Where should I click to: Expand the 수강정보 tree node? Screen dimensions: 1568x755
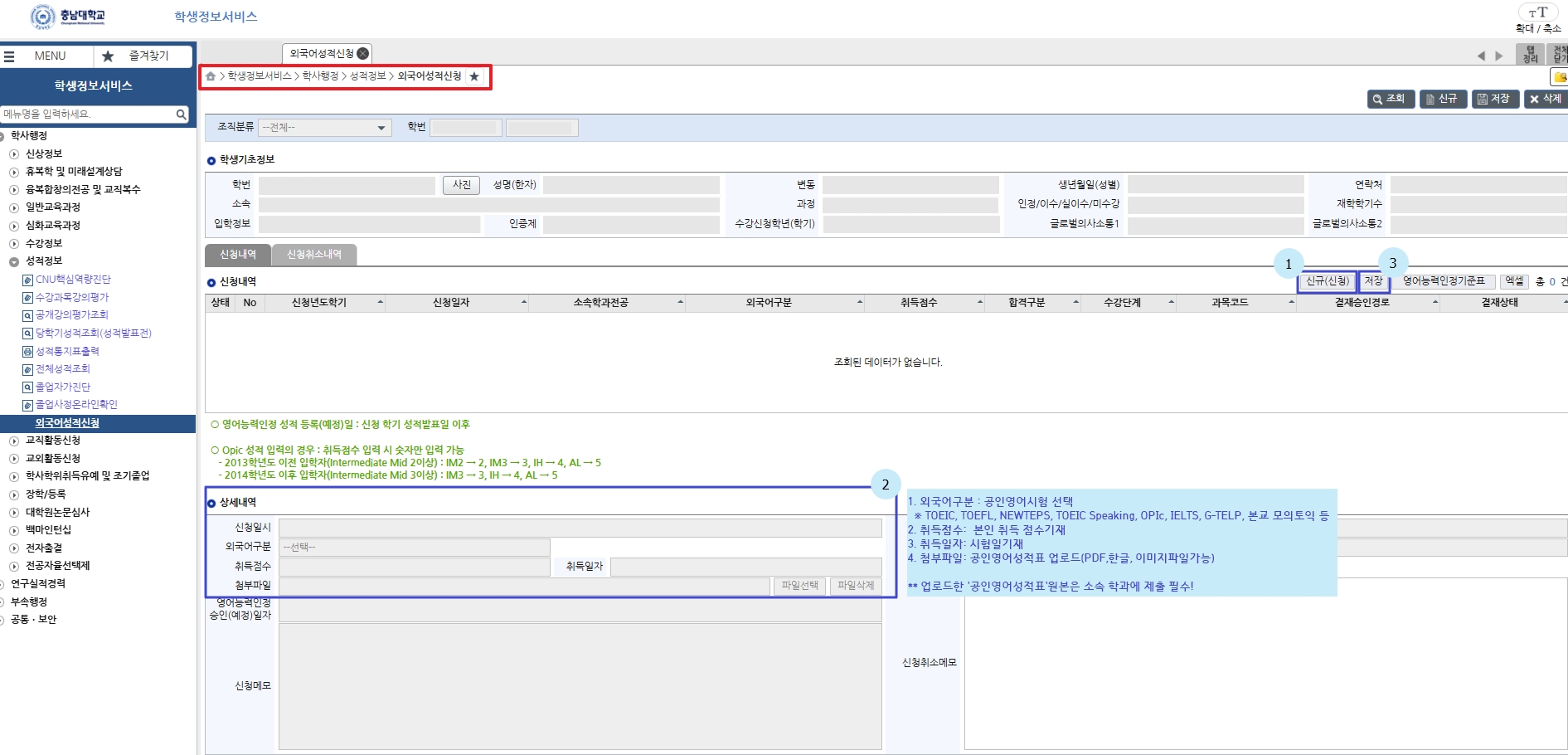click(14, 244)
